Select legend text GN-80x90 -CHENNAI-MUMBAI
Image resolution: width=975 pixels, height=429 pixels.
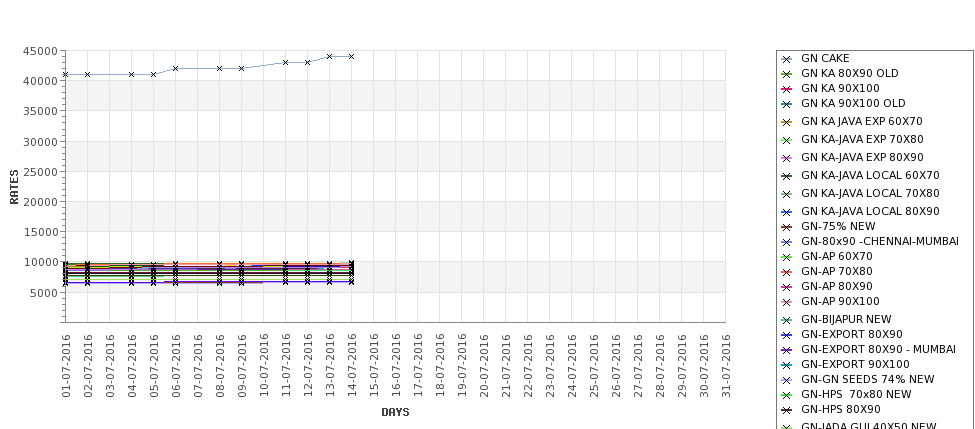point(880,241)
